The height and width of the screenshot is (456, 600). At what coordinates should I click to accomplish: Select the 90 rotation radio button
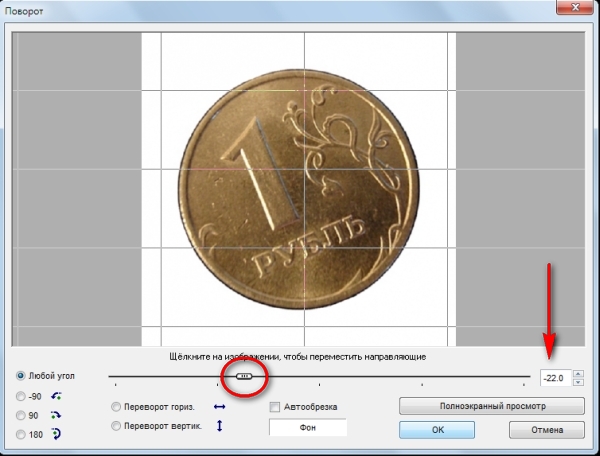[21, 415]
